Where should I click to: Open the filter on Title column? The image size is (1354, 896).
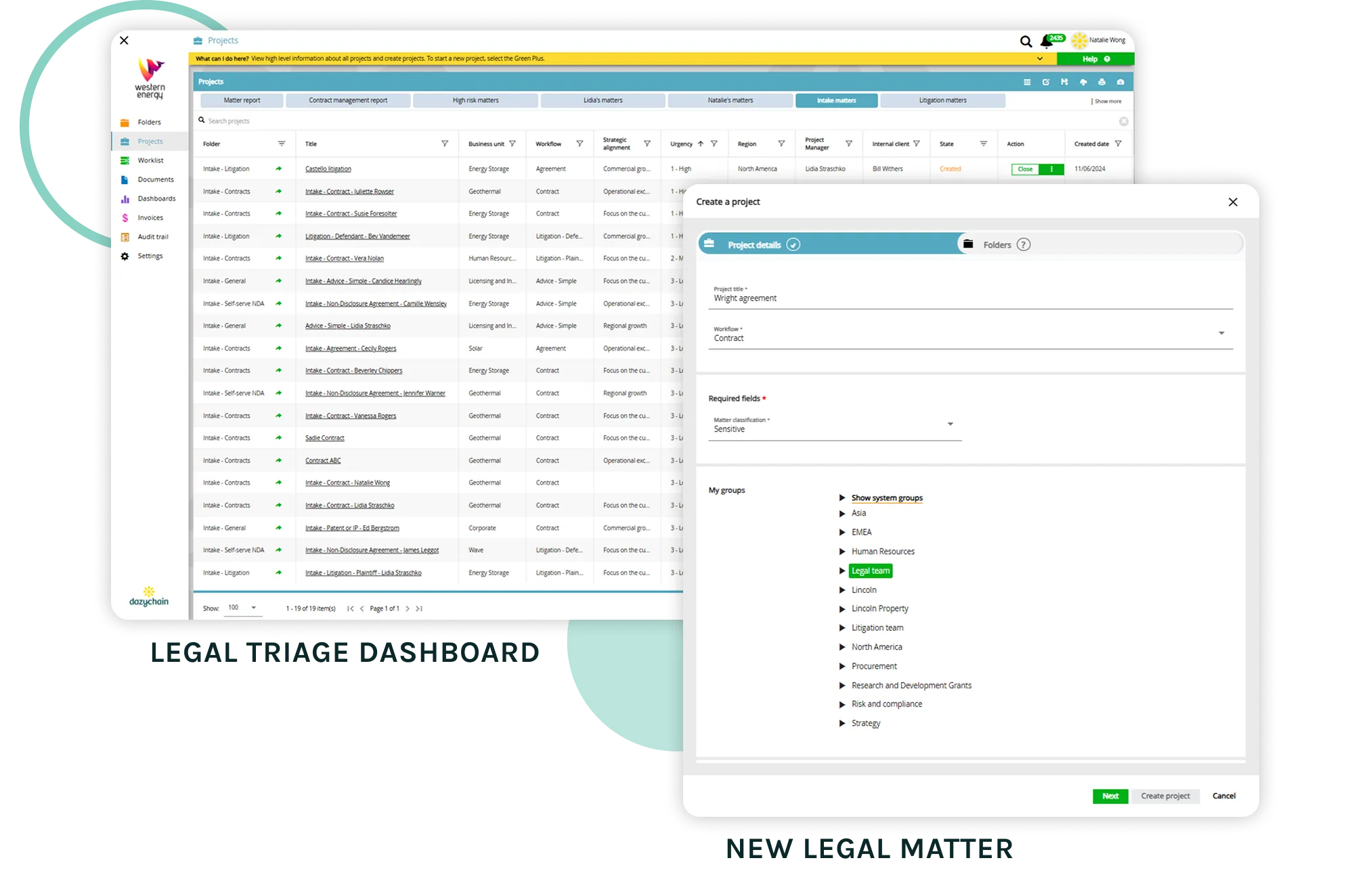(x=445, y=143)
